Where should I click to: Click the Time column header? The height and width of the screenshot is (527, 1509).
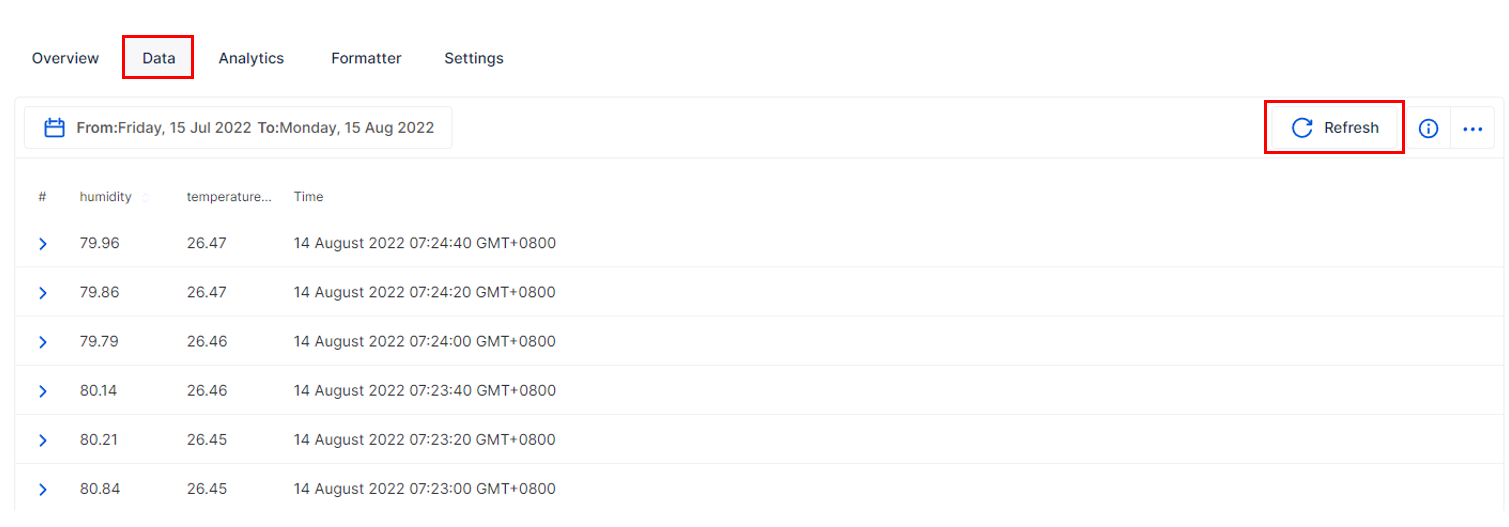click(308, 197)
